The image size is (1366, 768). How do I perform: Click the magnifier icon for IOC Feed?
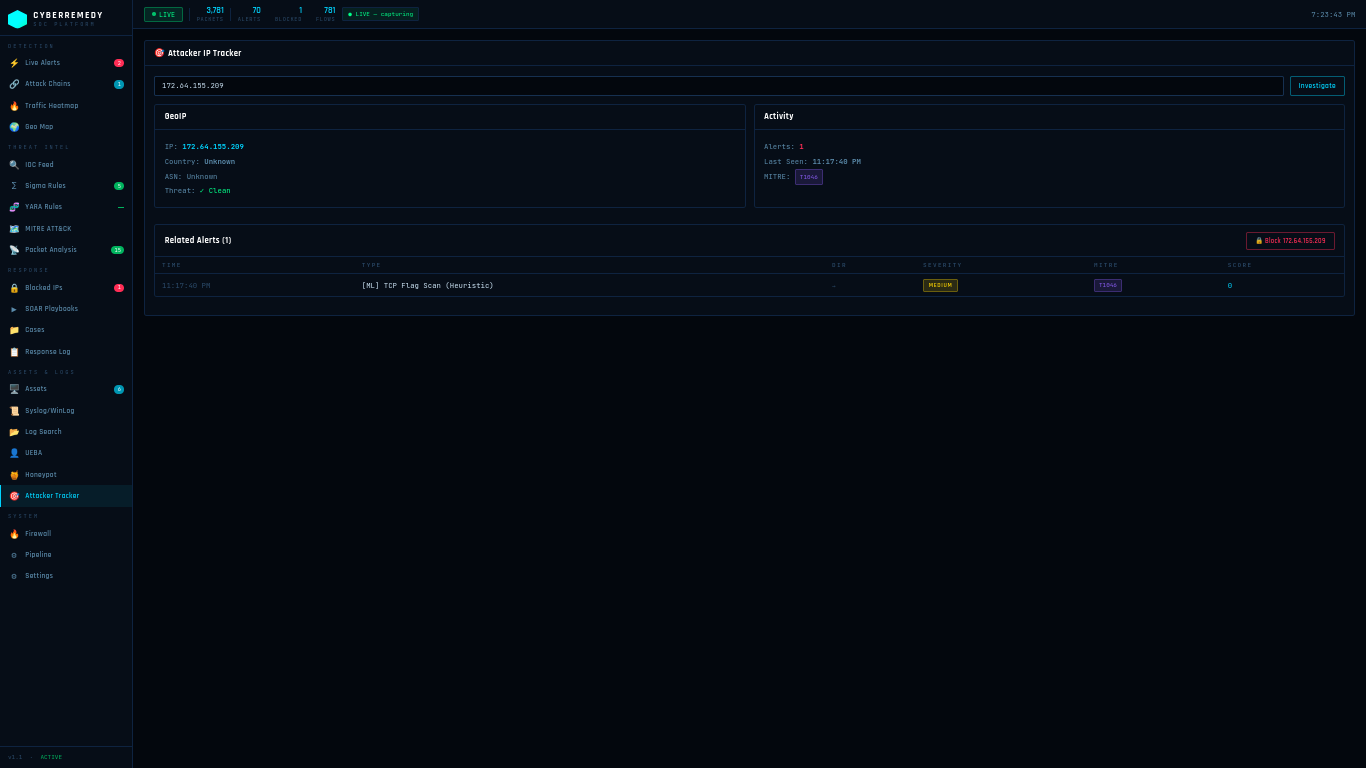[x=14, y=165]
